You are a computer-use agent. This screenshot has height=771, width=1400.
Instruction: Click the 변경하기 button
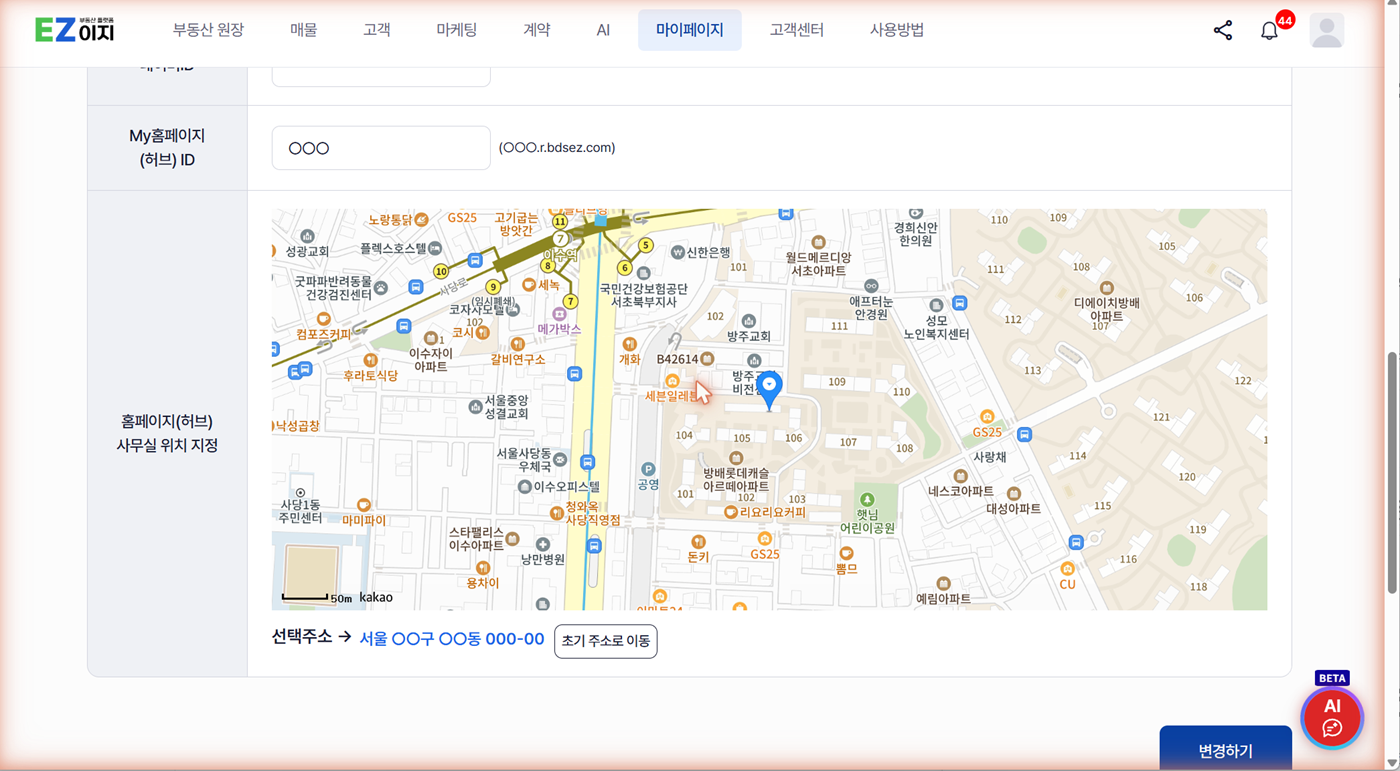click(x=1226, y=750)
